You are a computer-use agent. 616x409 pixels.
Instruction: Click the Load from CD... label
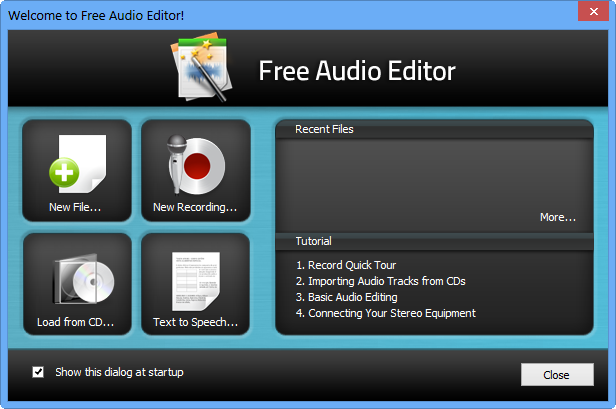(x=75, y=322)
